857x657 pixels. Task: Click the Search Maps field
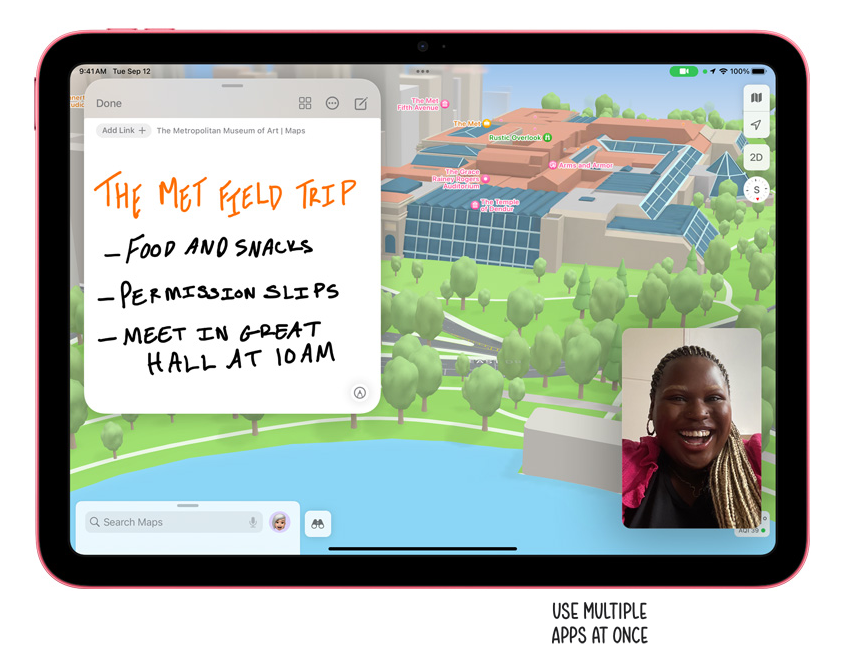(x=174, y=522)
